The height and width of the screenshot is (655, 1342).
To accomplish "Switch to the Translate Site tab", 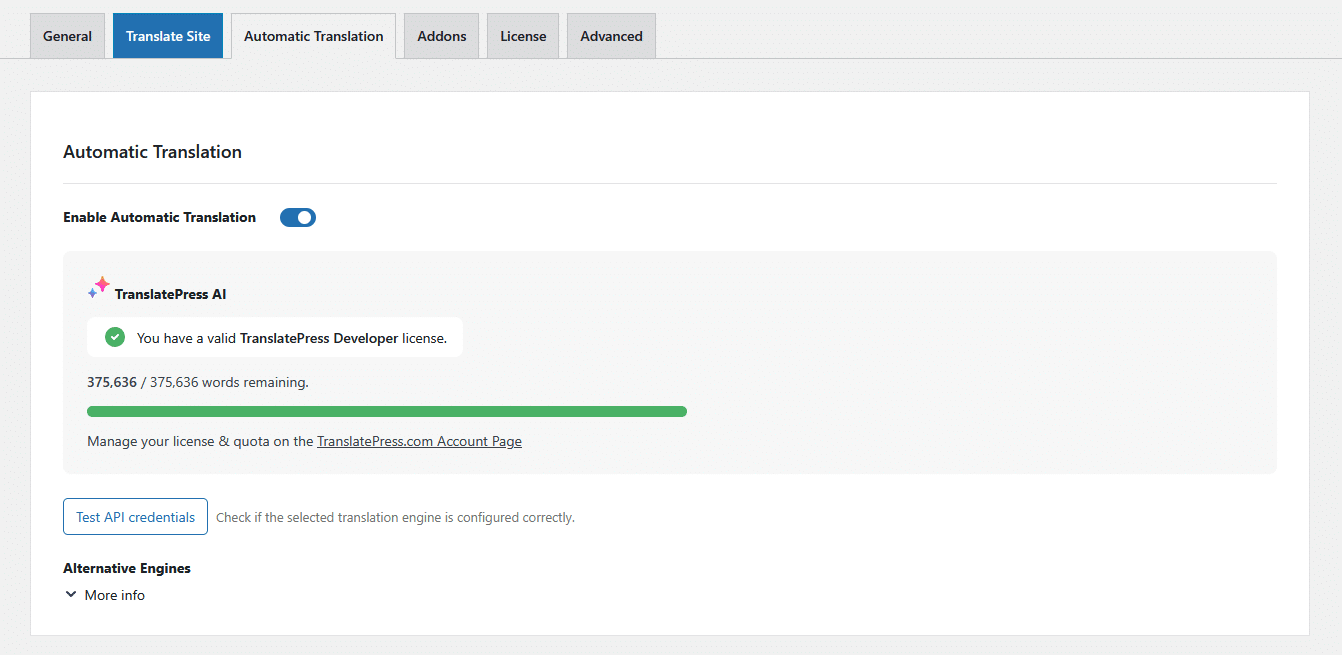I will (x=168, y=36).
